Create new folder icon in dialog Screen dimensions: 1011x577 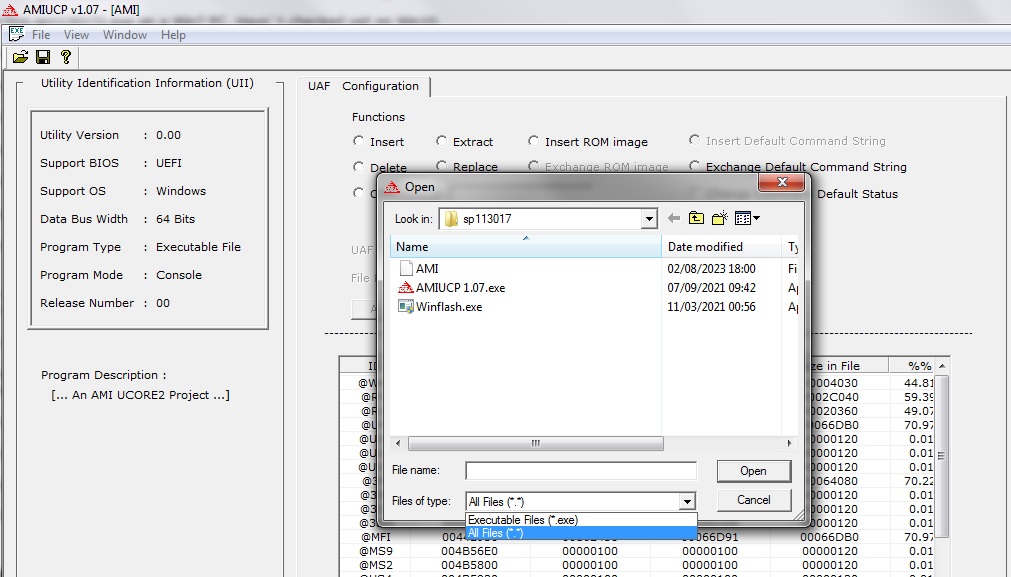(719, 218)
